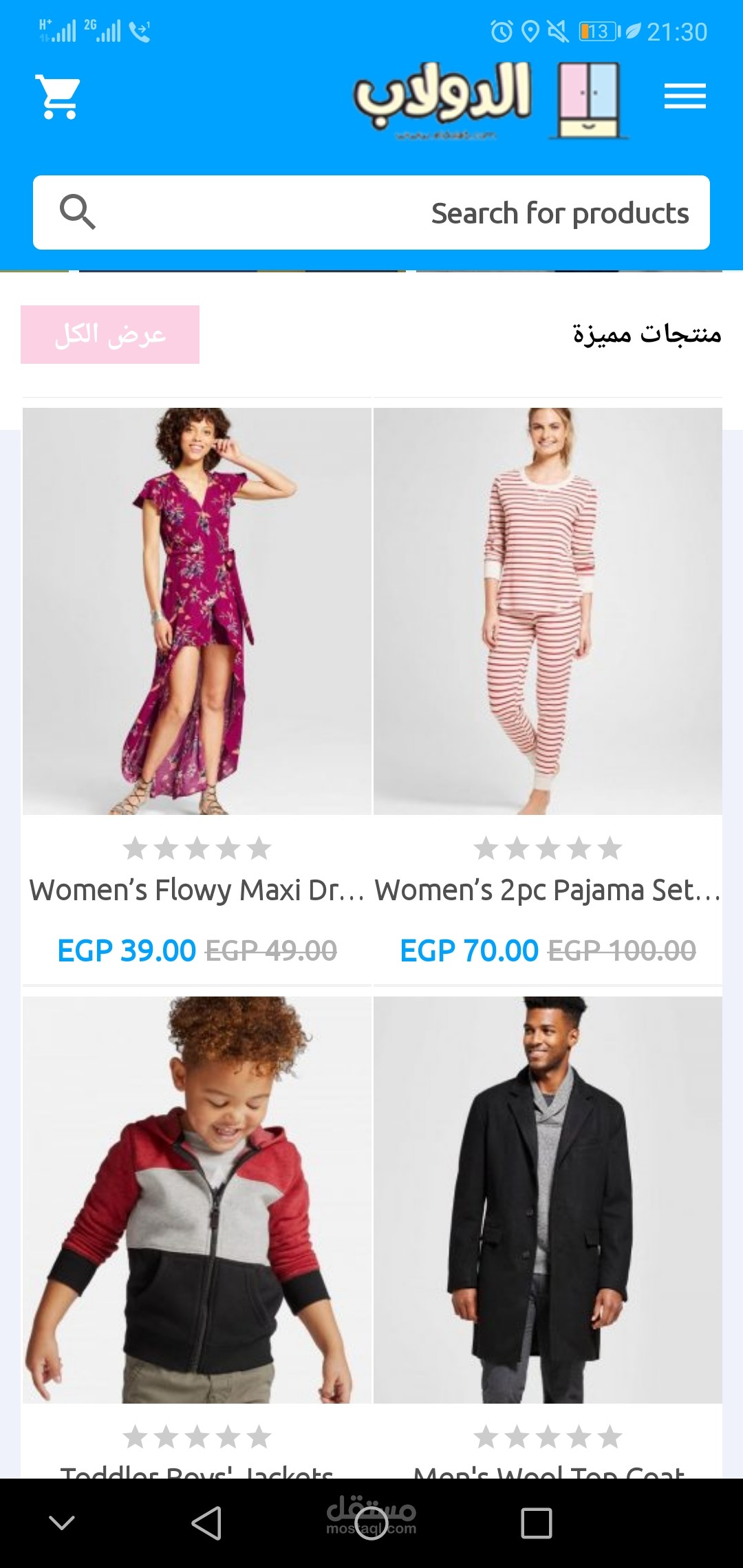This screenshot has height=1568, width=743.
Task: Tap the EGP 39.00 sale price
Action: coord(127,950)
